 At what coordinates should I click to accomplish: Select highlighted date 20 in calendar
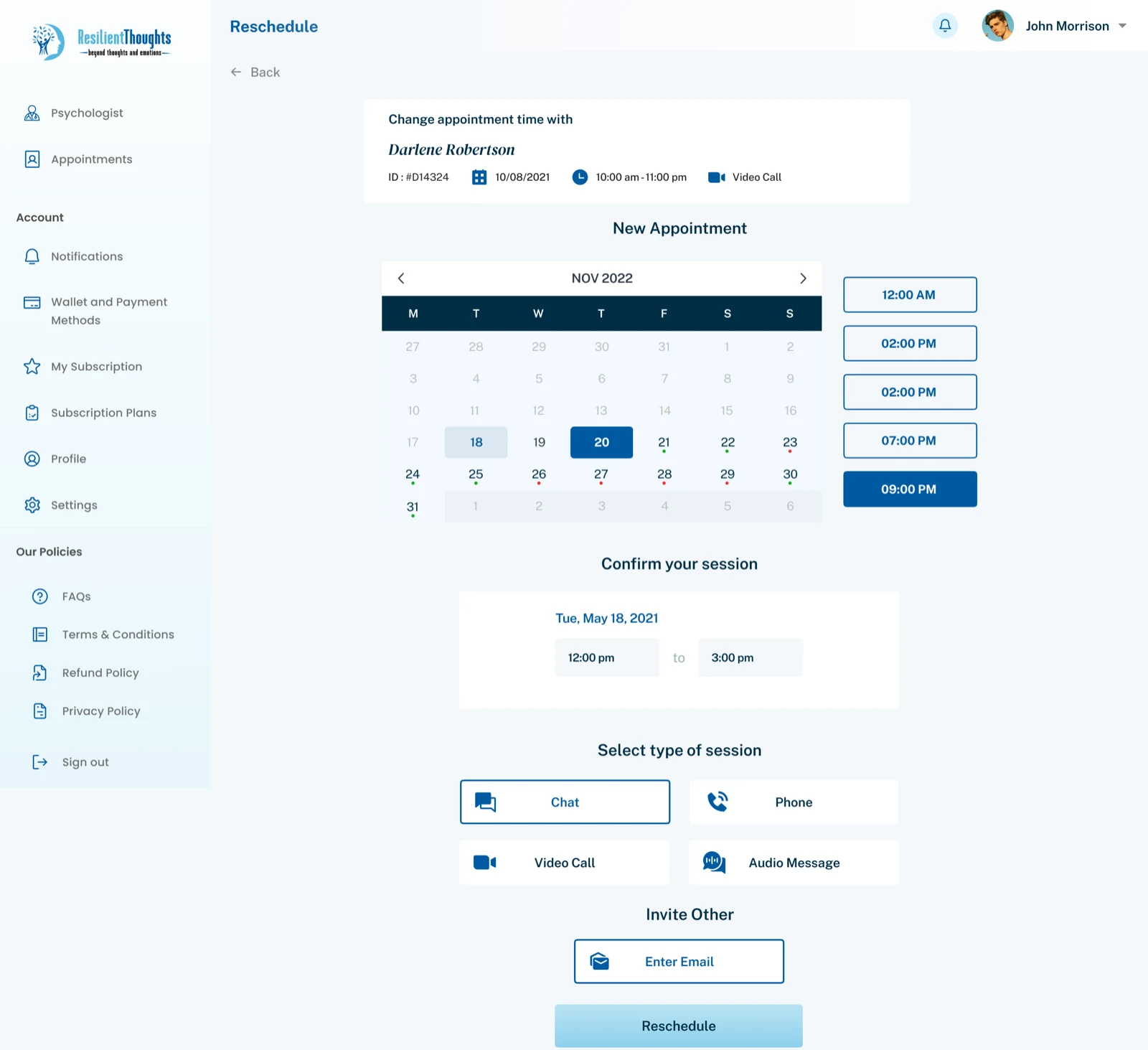(x=601, y=443)
